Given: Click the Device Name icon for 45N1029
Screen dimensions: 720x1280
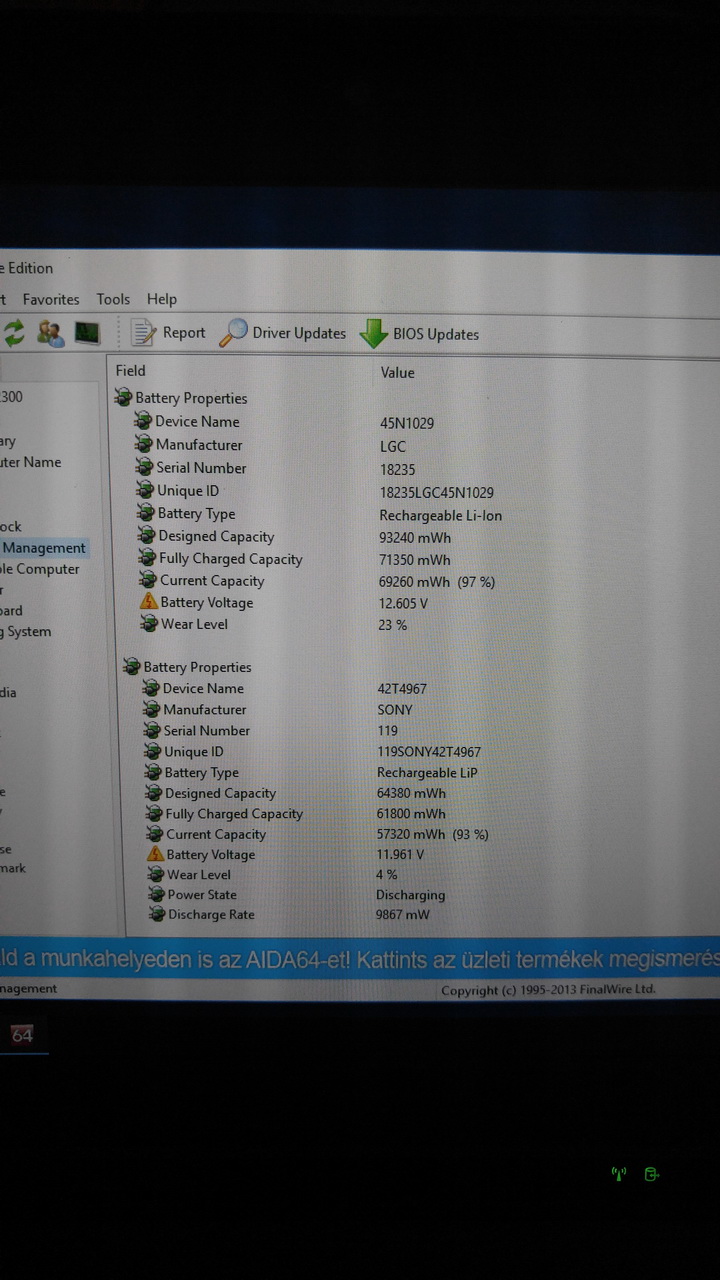Looking at the screenshot, I should (143, 421).
